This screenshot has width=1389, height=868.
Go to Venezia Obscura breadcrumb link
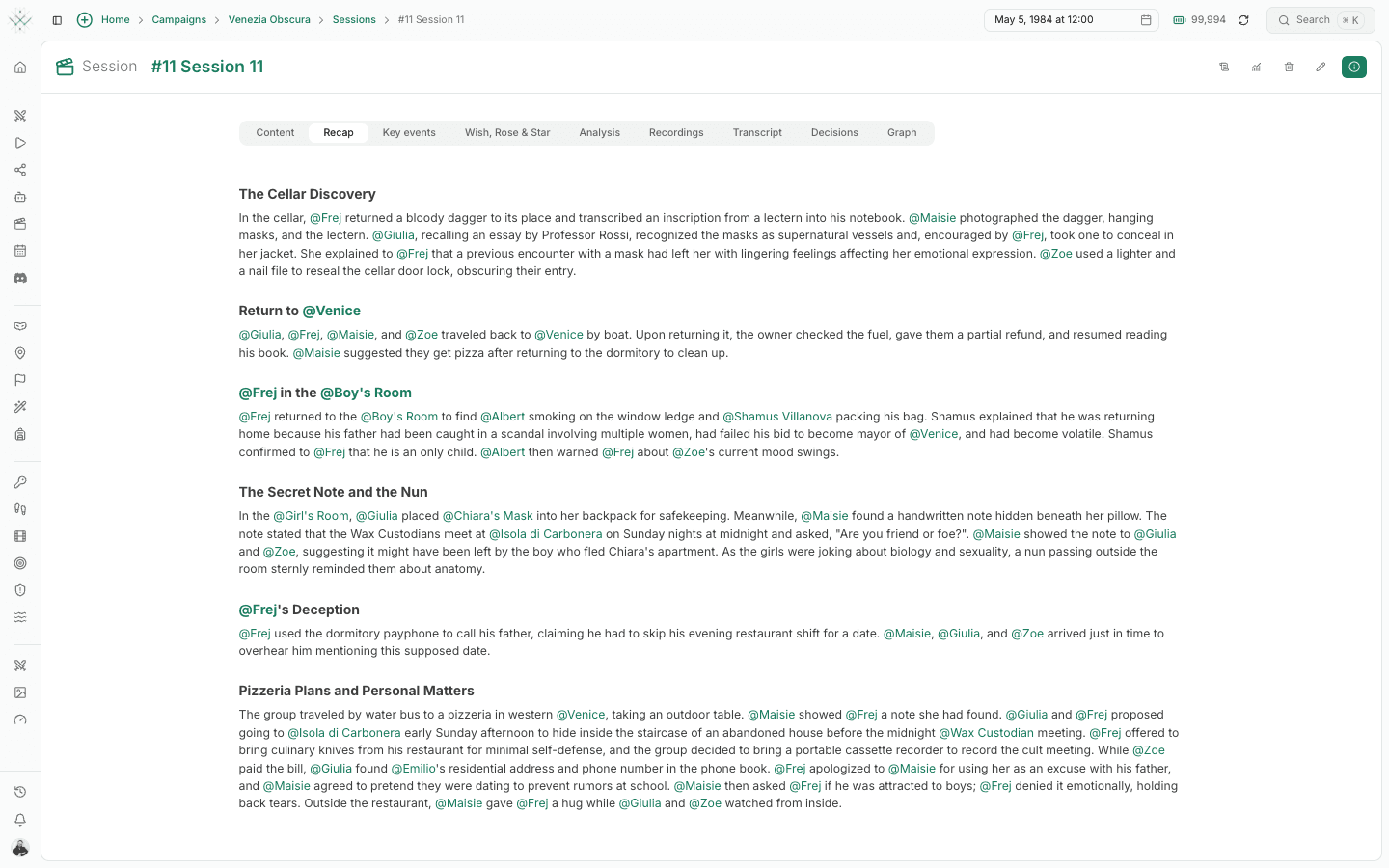[269, 20]
